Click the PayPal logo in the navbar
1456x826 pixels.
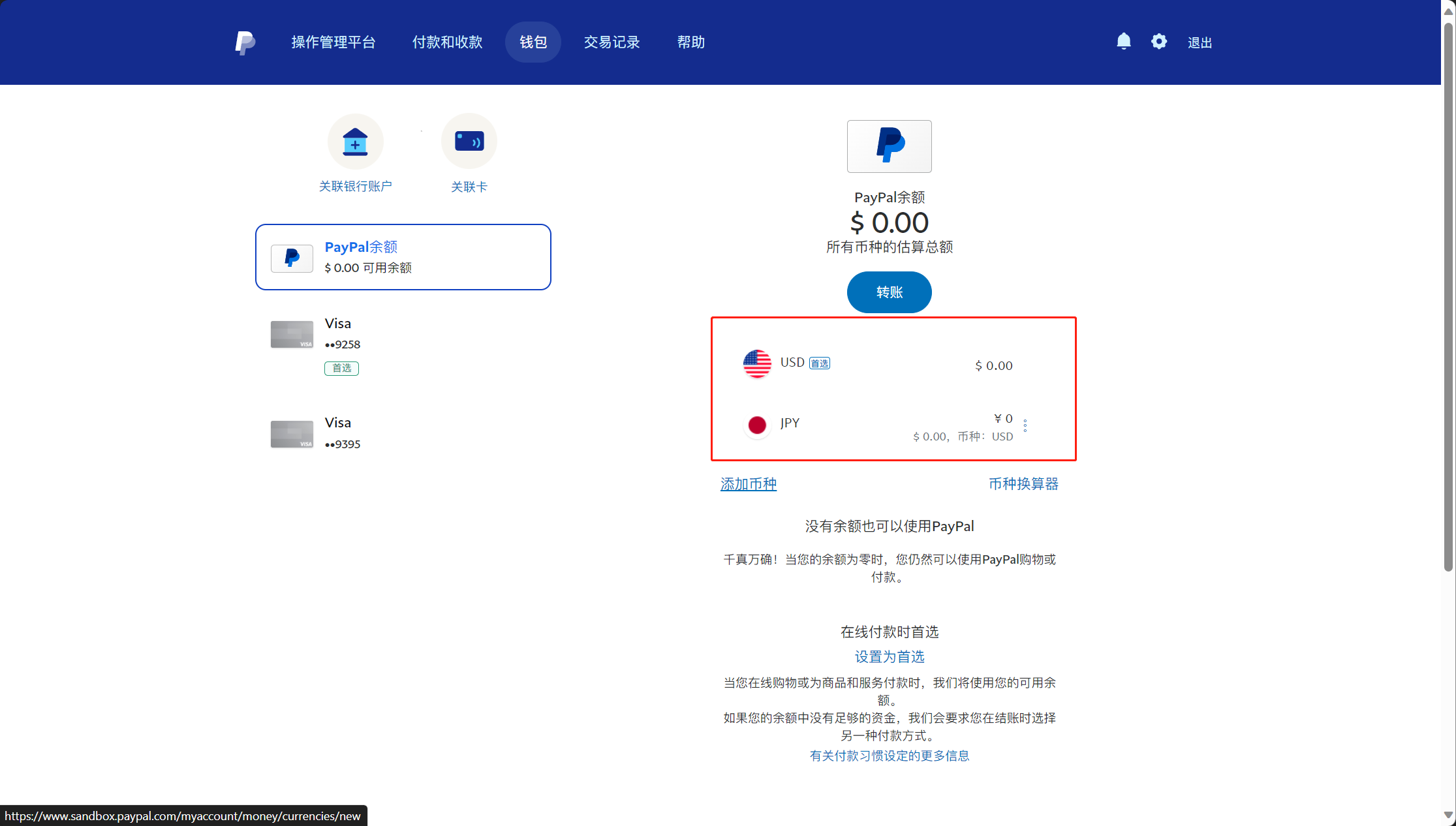245,42
